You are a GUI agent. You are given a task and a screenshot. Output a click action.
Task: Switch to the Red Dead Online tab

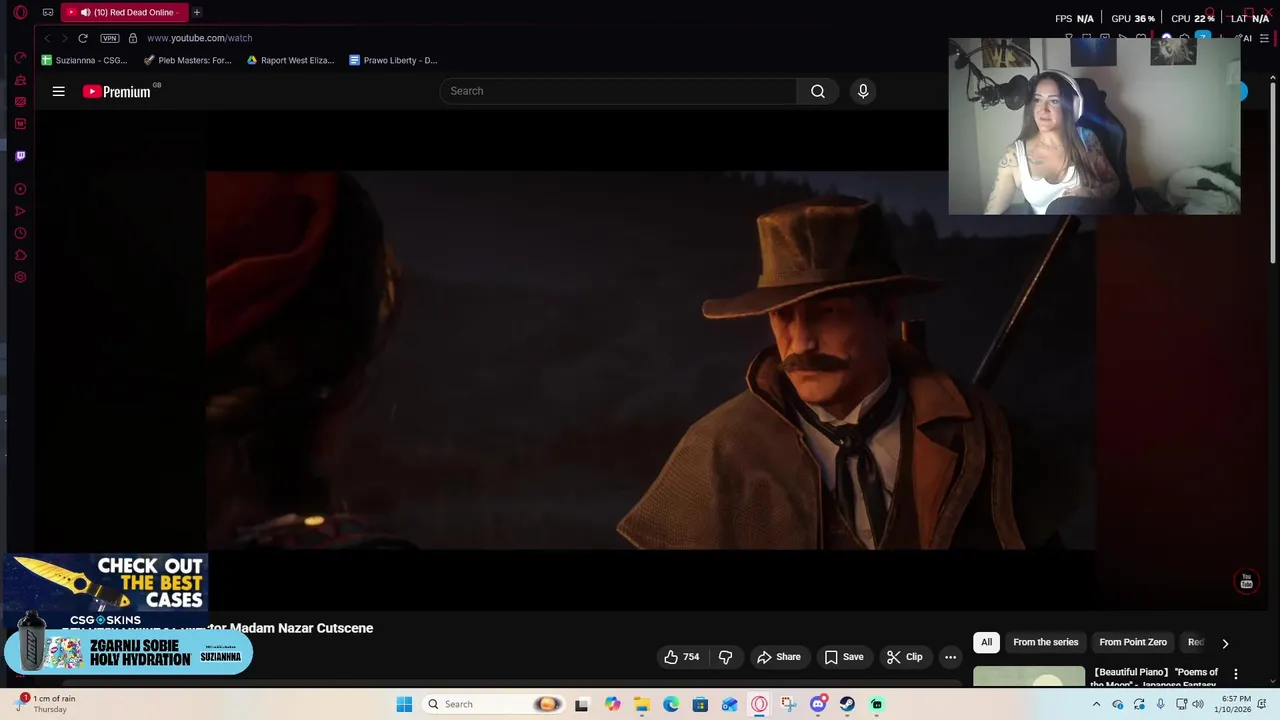[x=124, y=13]
